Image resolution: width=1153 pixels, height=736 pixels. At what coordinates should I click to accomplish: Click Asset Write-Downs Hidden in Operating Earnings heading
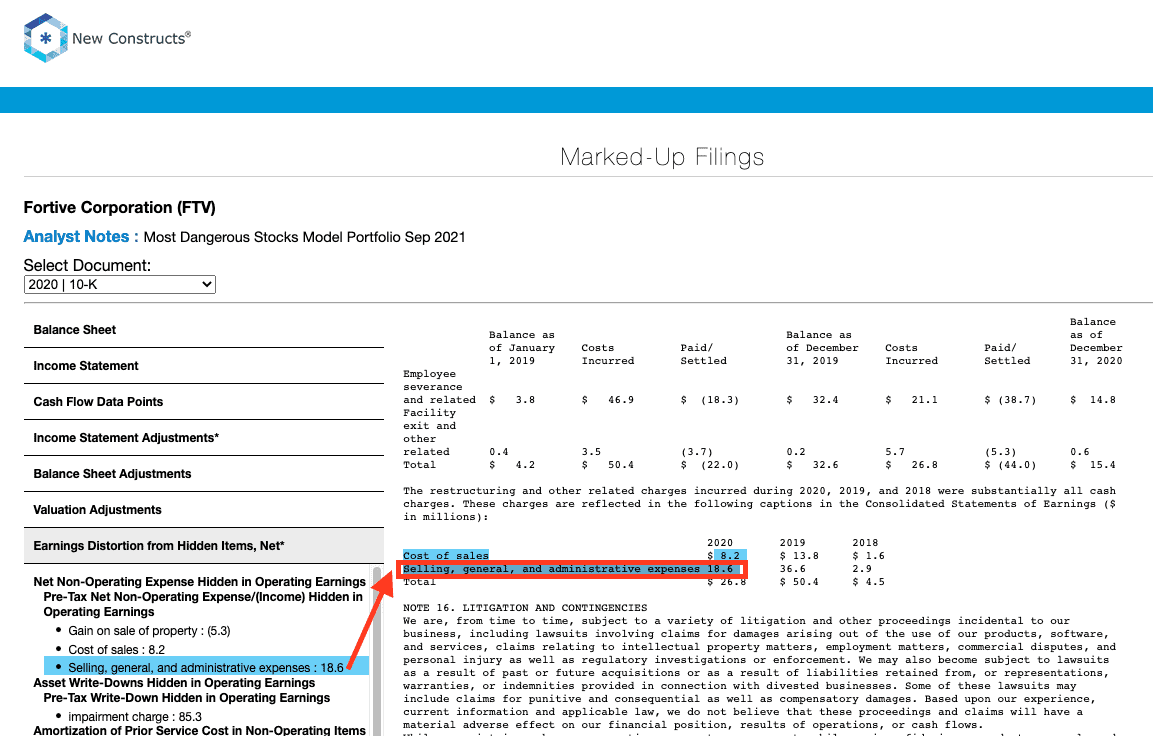174,683
